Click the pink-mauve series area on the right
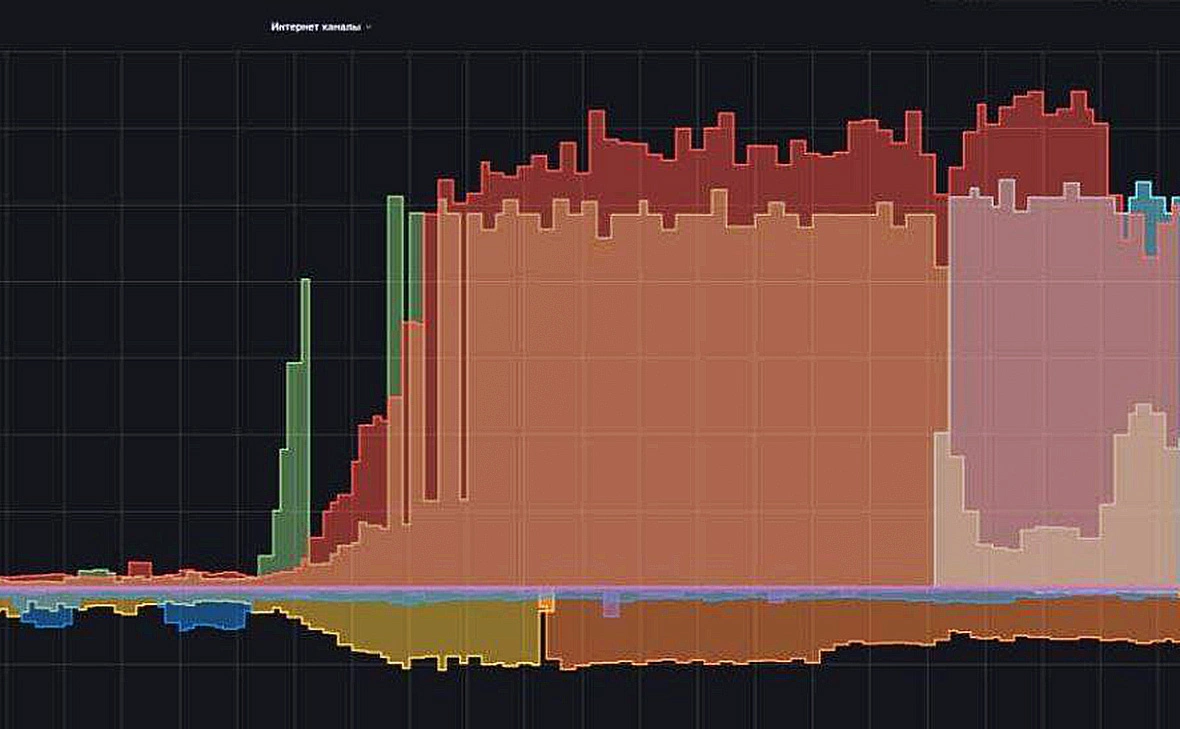The height and width of the screenshot is (729, 1180). click(x=1040, y=350)
